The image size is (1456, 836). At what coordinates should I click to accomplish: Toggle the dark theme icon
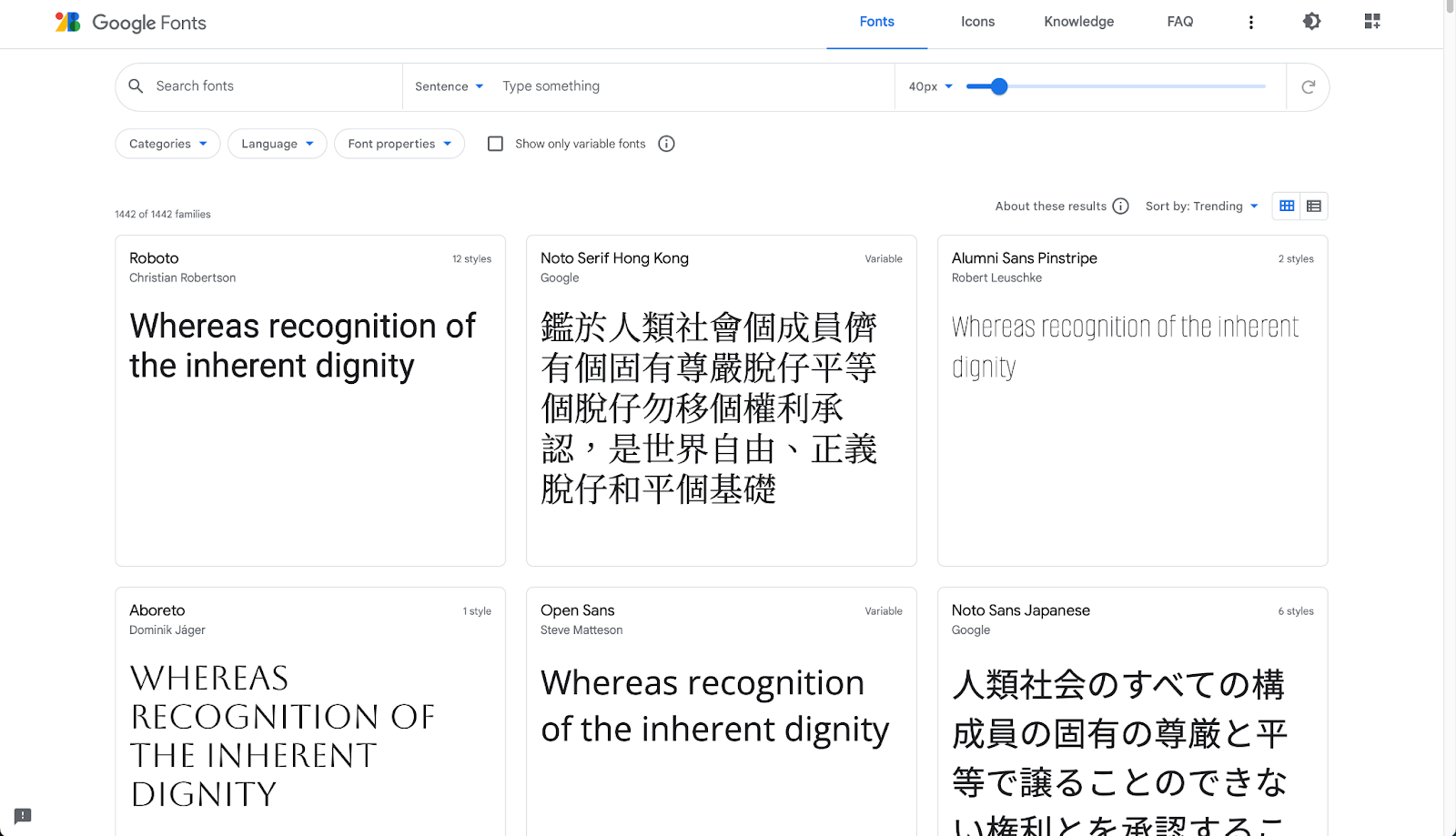pos(1311,21)
